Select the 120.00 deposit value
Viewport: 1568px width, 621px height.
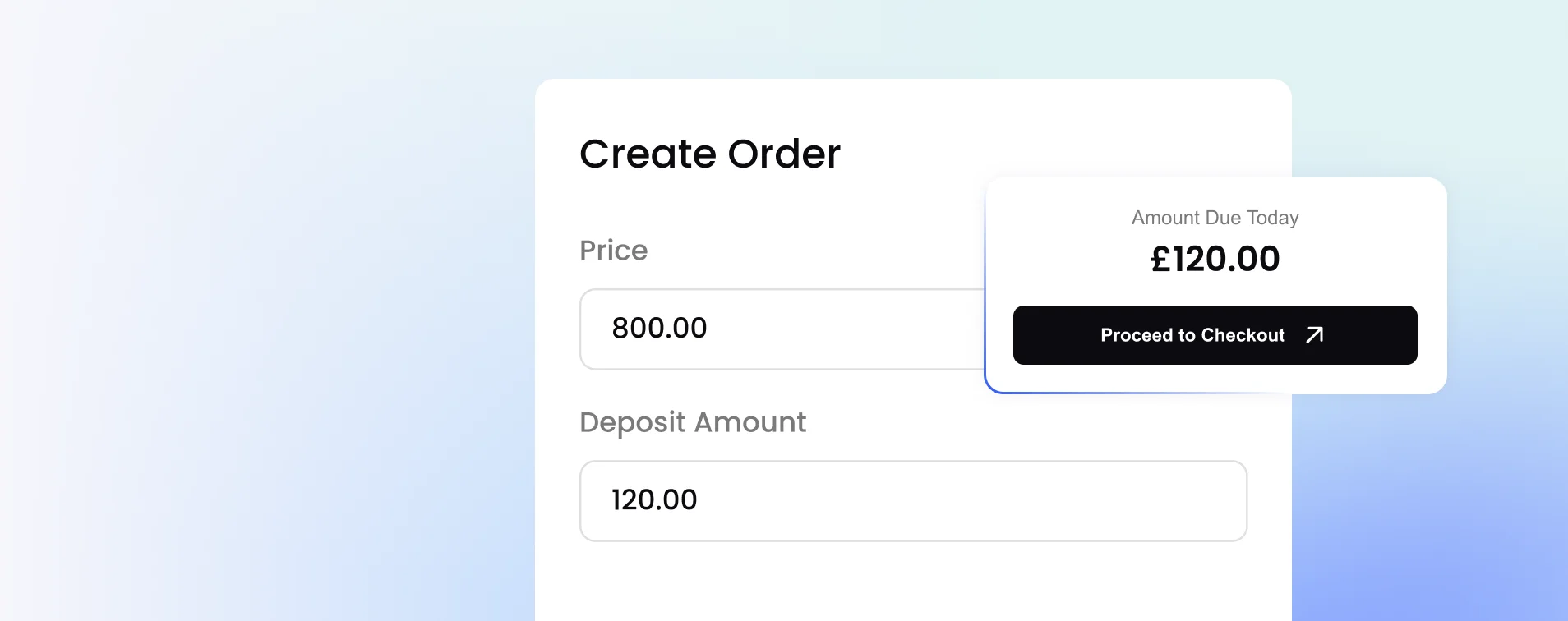tap(653, 500)
